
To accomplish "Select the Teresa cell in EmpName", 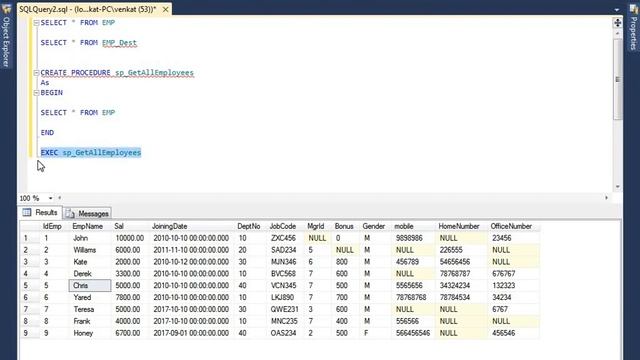I will [90, 309].
